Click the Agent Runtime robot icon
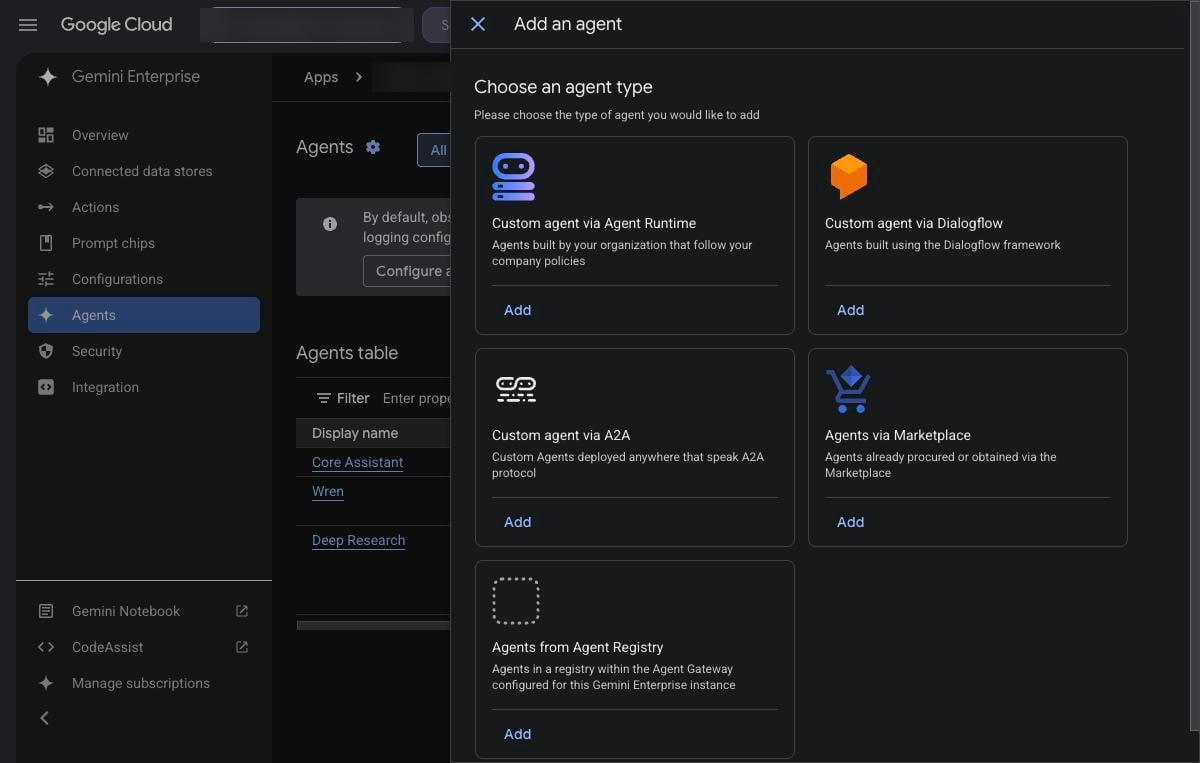This screenshot has height=763, width=1200. pyautogui.click(x=514, y=177)
